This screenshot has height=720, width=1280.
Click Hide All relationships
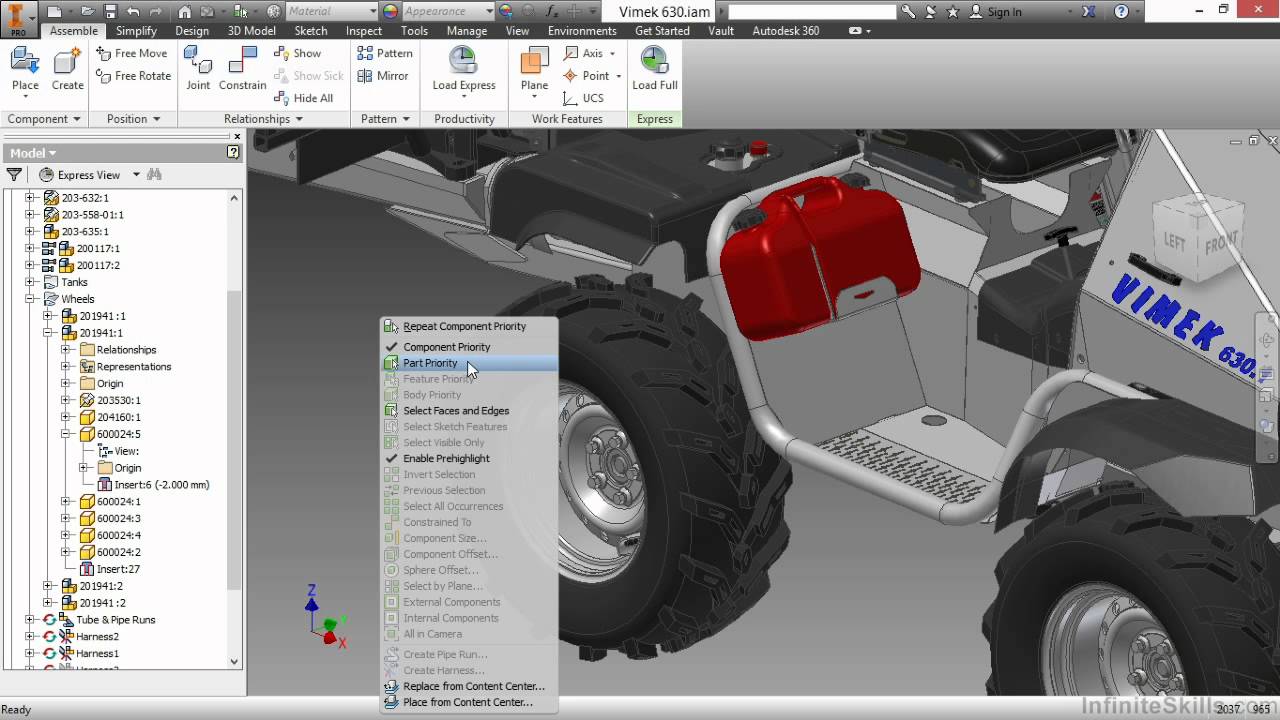[304, 98]
